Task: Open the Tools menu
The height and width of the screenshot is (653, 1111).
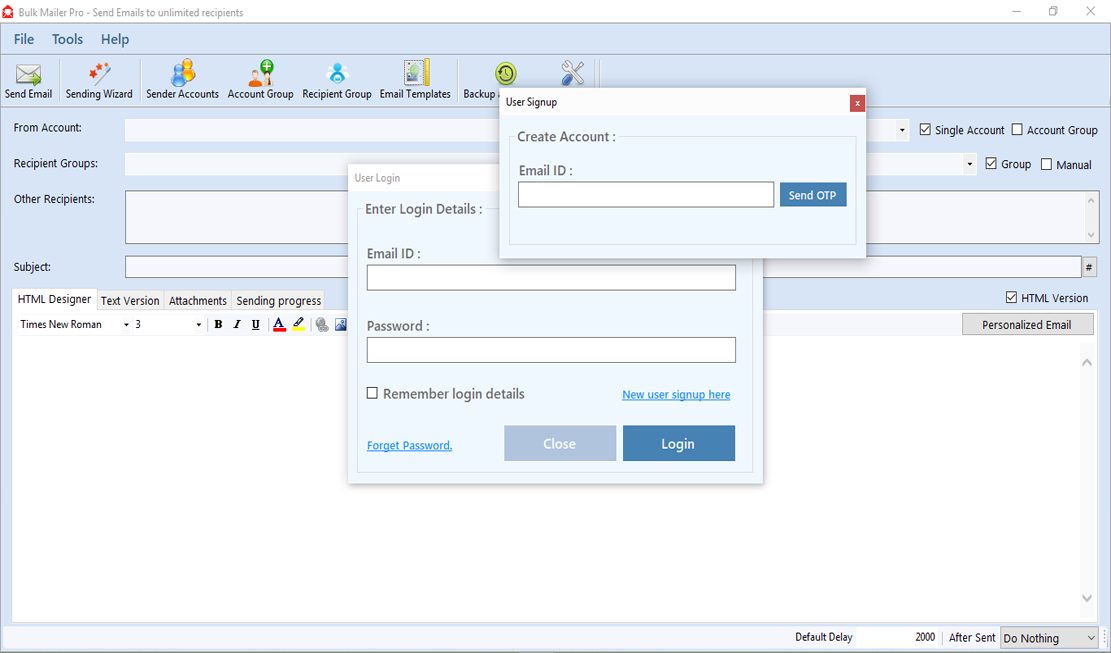Action: [x=67, y=40]
